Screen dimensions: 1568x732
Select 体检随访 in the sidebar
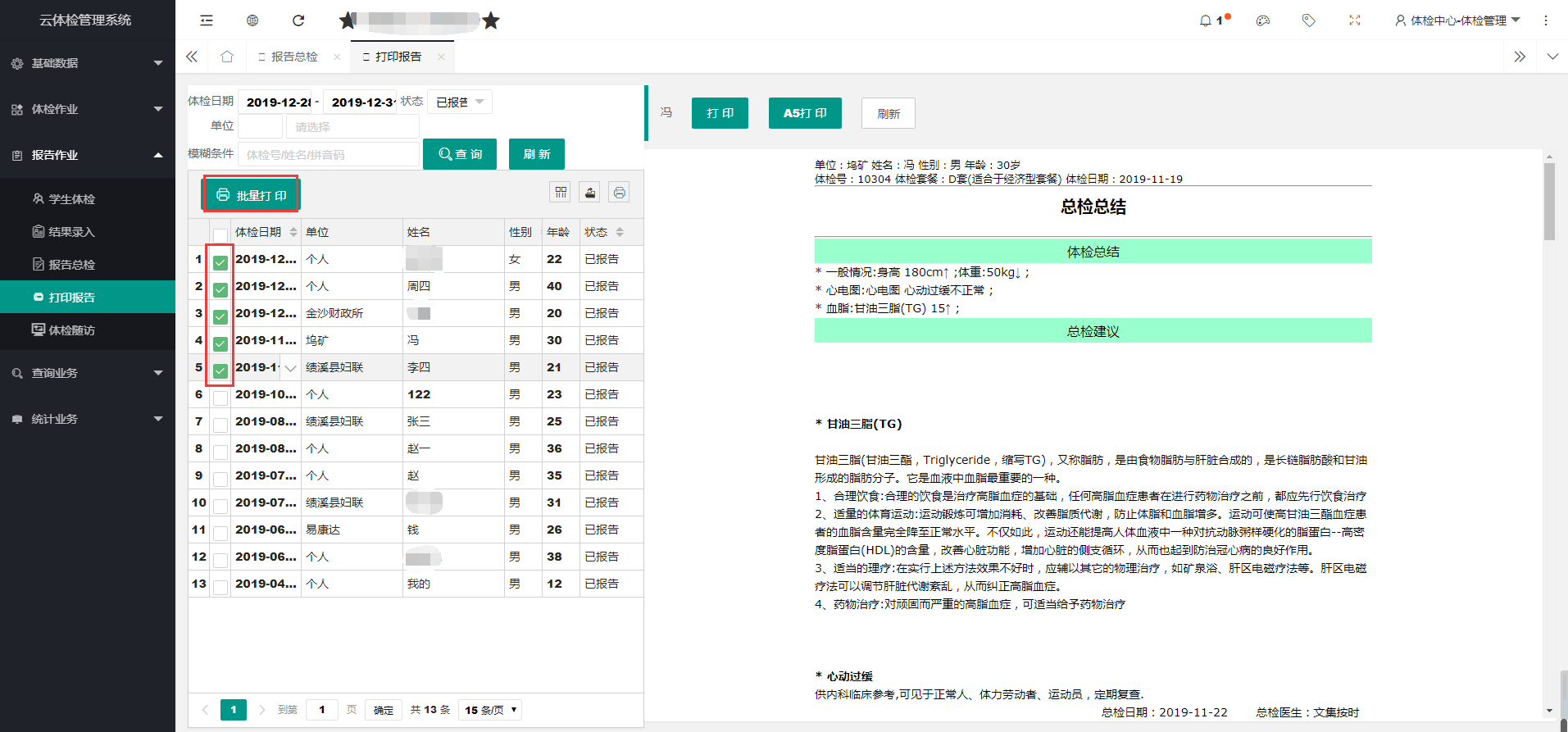click(71, 330)
